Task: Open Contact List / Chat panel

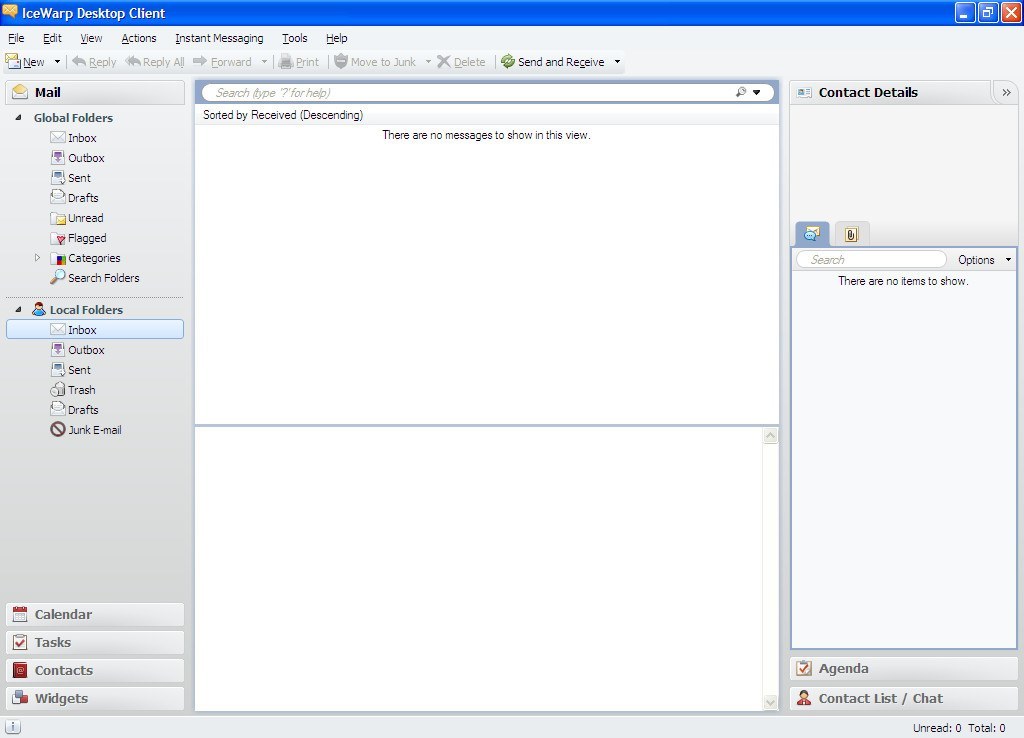Action: [x=904, y=699]
